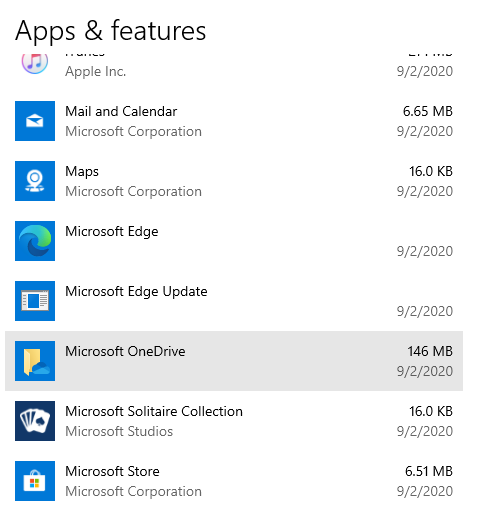The image size is (478, 516).
Task: Select the Maps app name
Action: click(x=82, y=172)
